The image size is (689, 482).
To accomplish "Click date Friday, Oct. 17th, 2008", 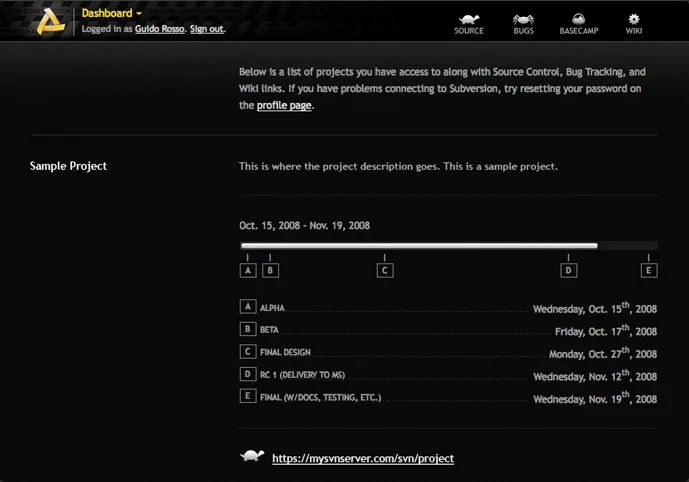I will coord(606,330).
